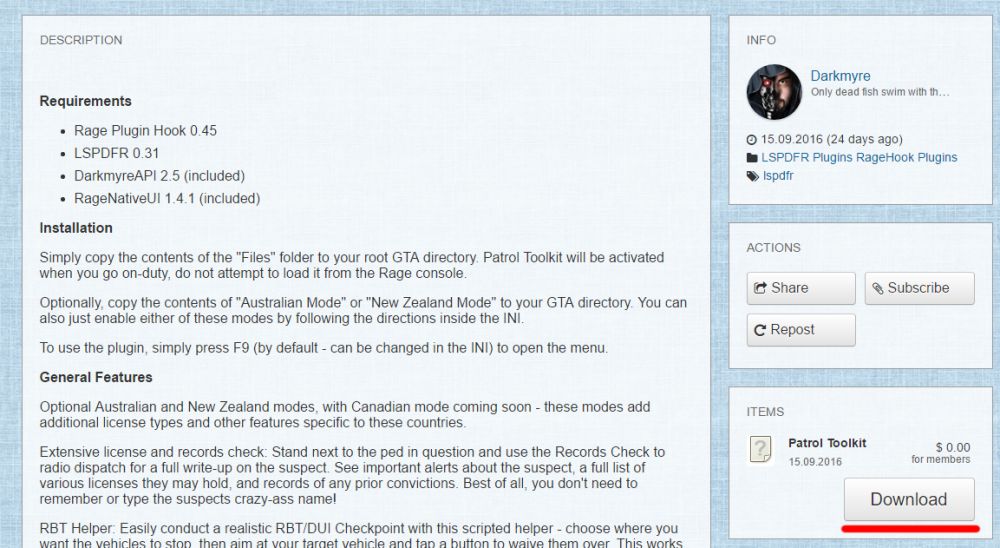Download the Patrol Toolkit file
This screenshot has width=1000, height=548.
coord(909,499)
